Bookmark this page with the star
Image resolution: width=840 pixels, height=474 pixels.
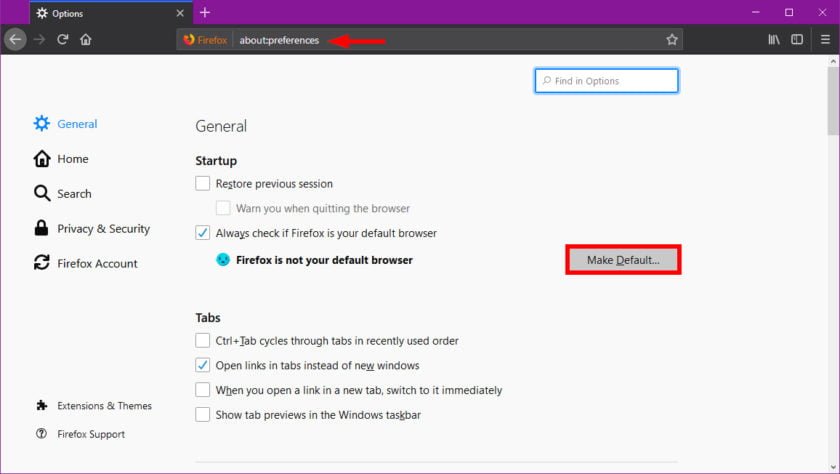point(672,40)
